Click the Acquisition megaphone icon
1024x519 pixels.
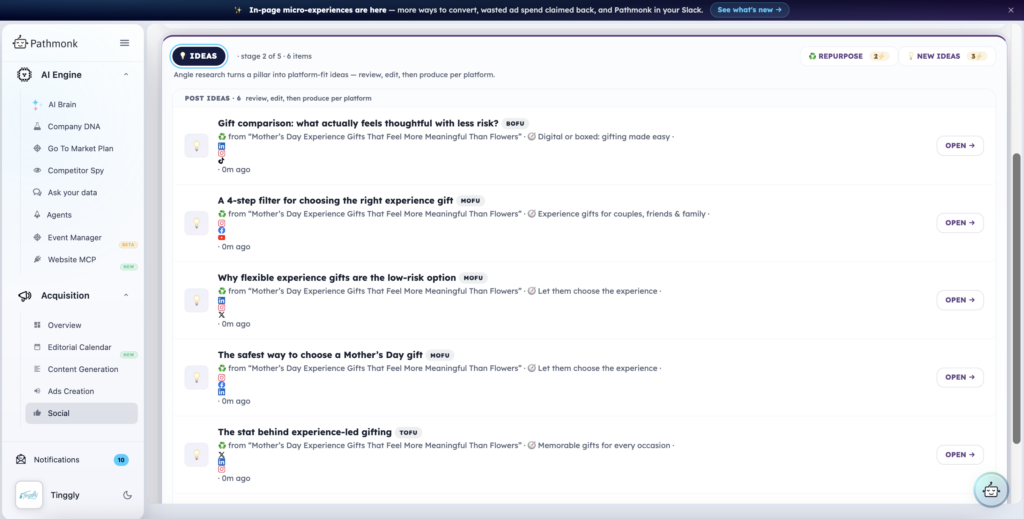click(x=25, y=296)
